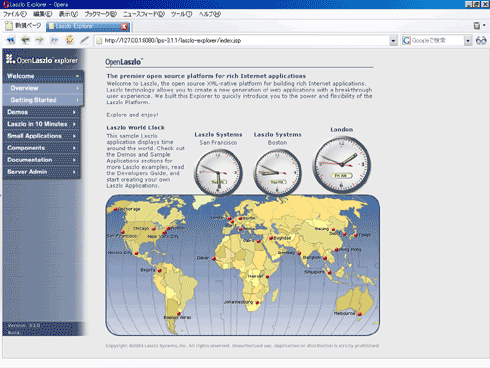Click the Baghdad marker on map

click(x=271, y=238)
